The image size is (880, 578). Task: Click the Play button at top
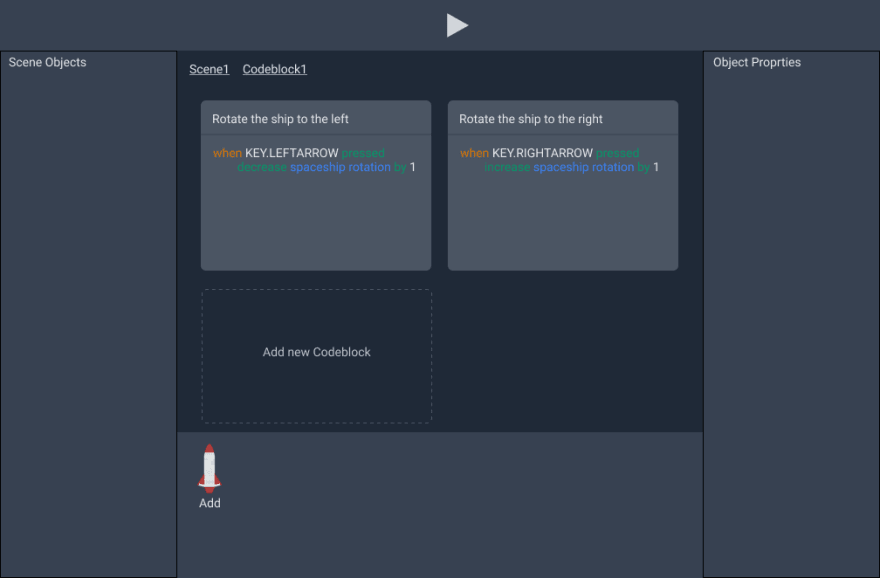coord(457,25)
